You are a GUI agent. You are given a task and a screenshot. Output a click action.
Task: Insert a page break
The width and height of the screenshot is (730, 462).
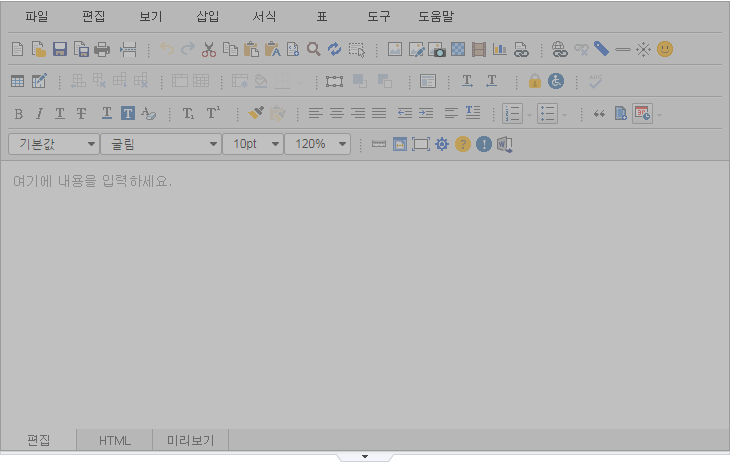(128, 49)
